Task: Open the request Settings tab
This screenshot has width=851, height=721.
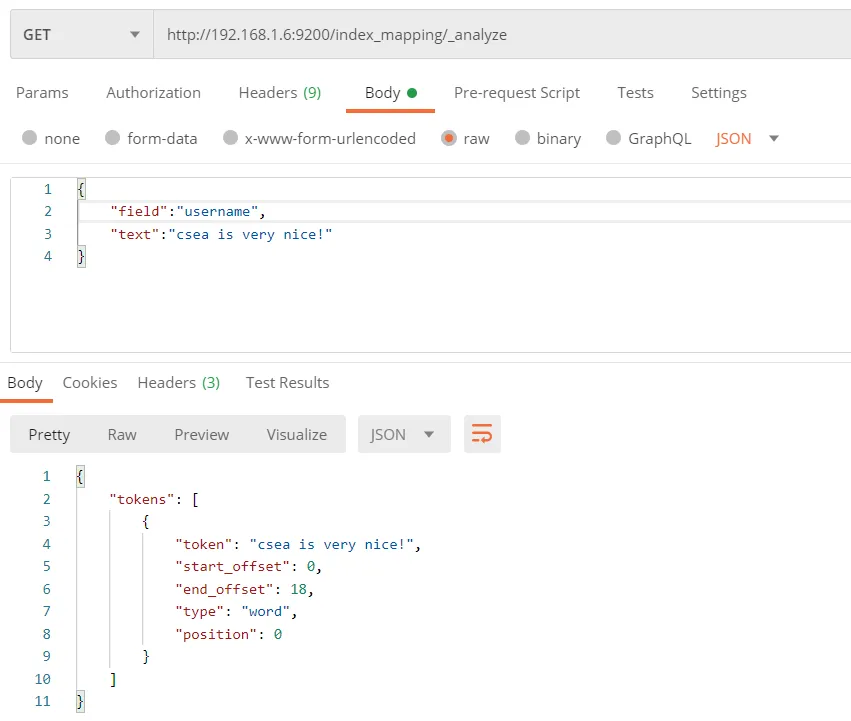Action: [718, 92]
